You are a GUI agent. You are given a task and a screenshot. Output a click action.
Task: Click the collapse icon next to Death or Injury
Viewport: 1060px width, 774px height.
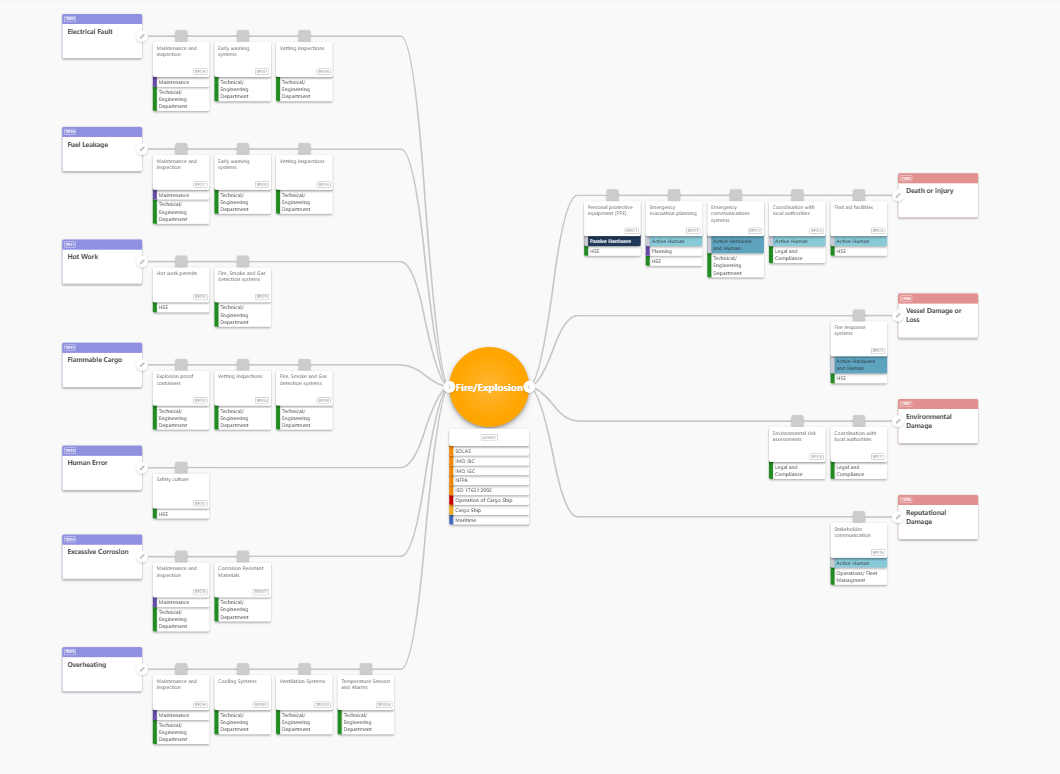click(x=898, y=195)
